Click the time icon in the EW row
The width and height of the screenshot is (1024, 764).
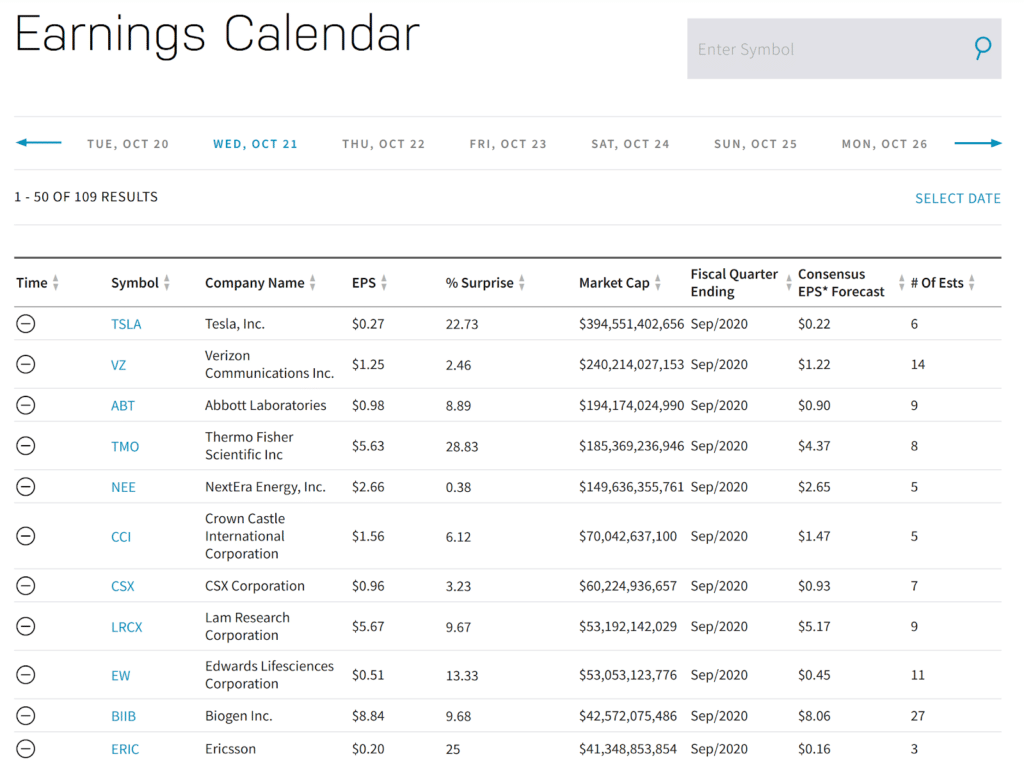(x=25, y=675)
